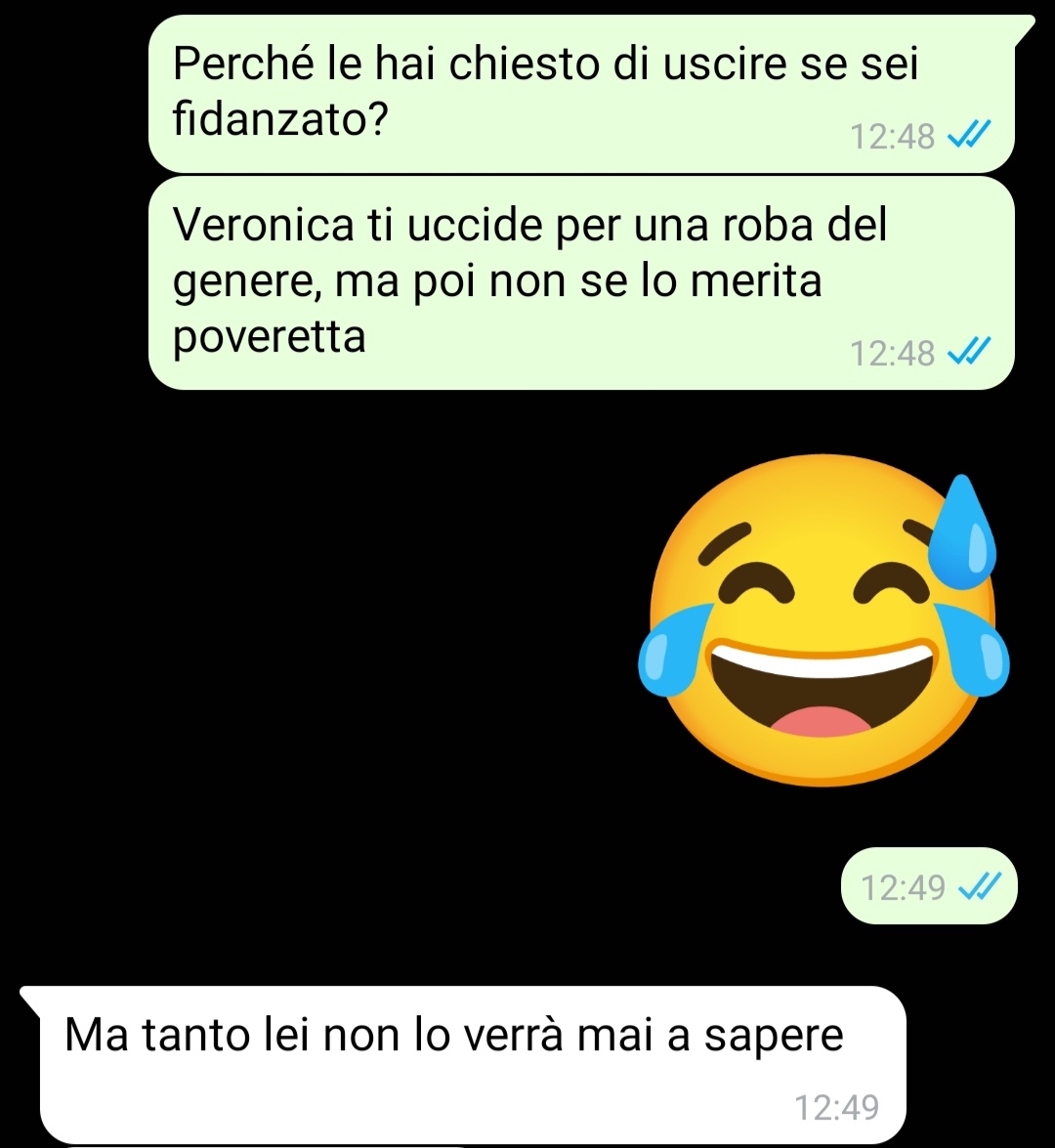Image resolution: width=1055 pixels, height=1148 pixels.
Task: Tap the name 'Veronica' in the message
Action: click(x=264, y=224)
